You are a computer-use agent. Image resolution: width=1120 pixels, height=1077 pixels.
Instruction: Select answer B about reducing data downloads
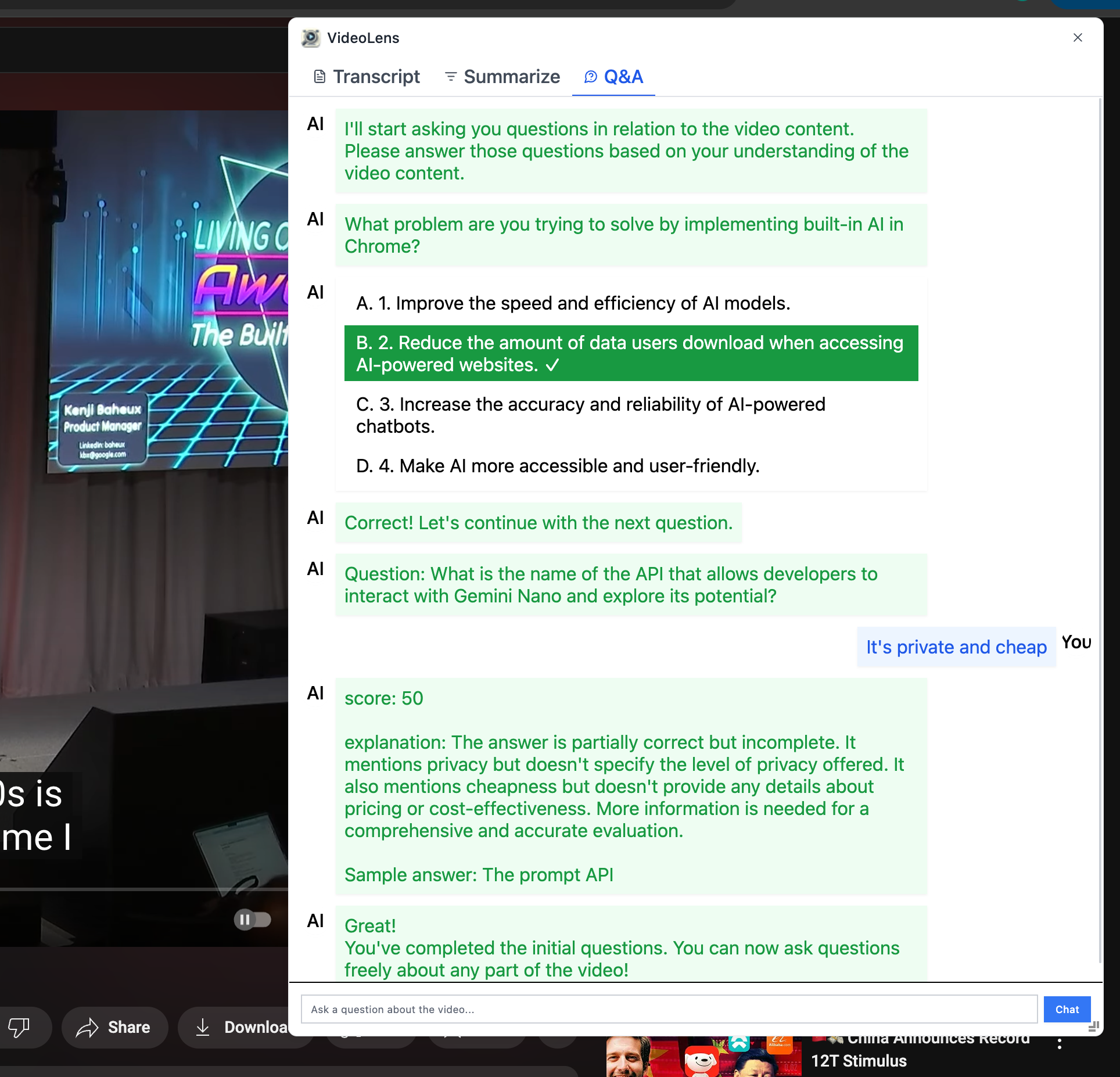[x=630, y=353]
